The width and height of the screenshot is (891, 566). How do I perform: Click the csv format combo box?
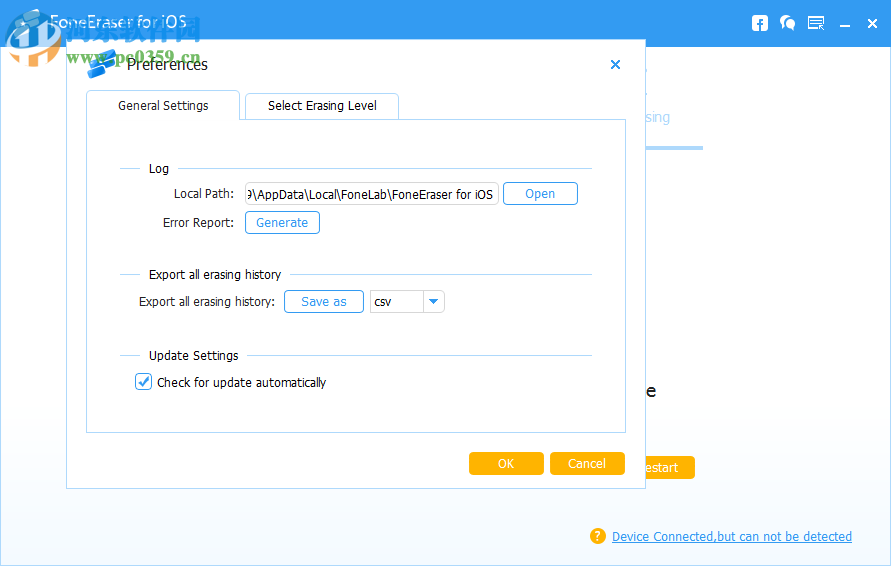coord(407,302)
